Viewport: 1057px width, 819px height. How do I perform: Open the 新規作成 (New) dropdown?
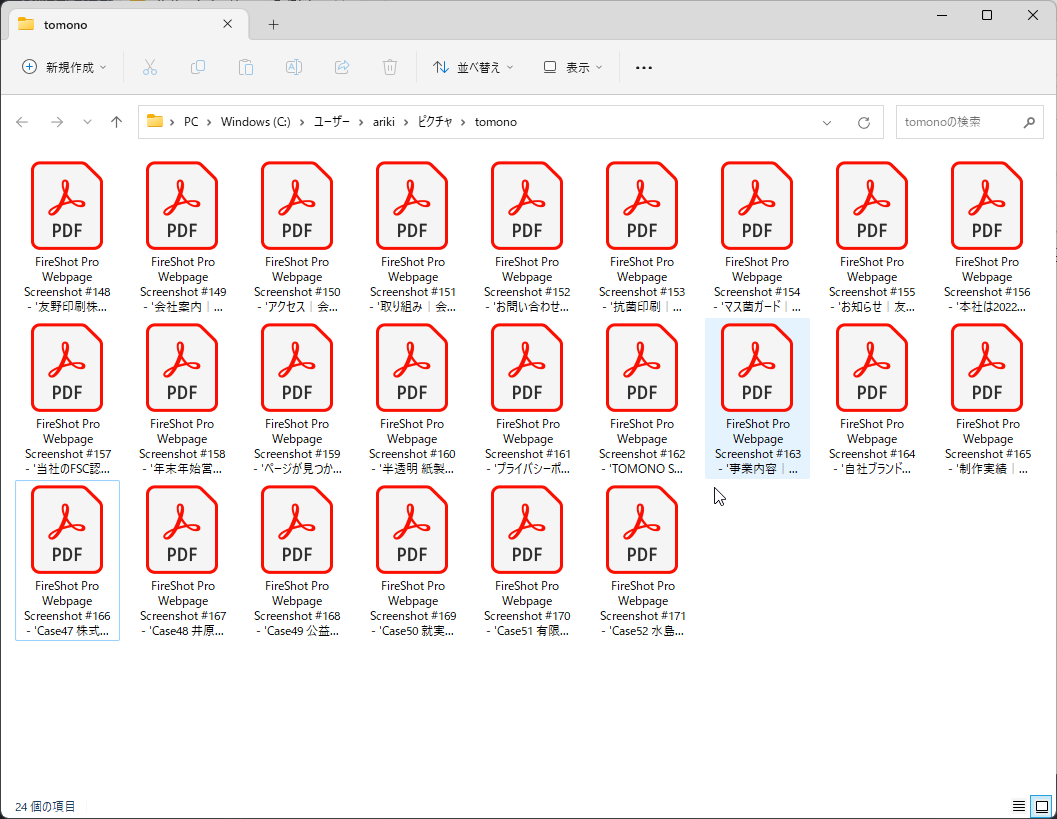(x=64, y=67)
